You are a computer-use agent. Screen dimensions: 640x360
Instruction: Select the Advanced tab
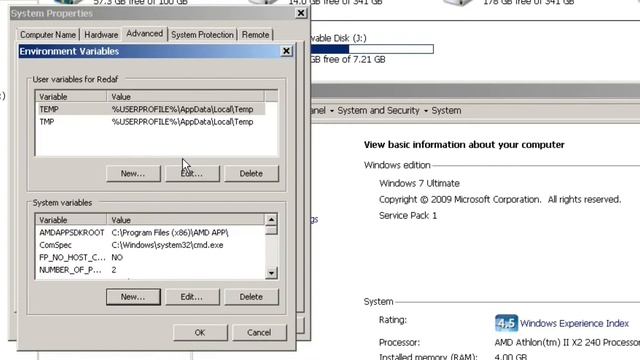144,33
